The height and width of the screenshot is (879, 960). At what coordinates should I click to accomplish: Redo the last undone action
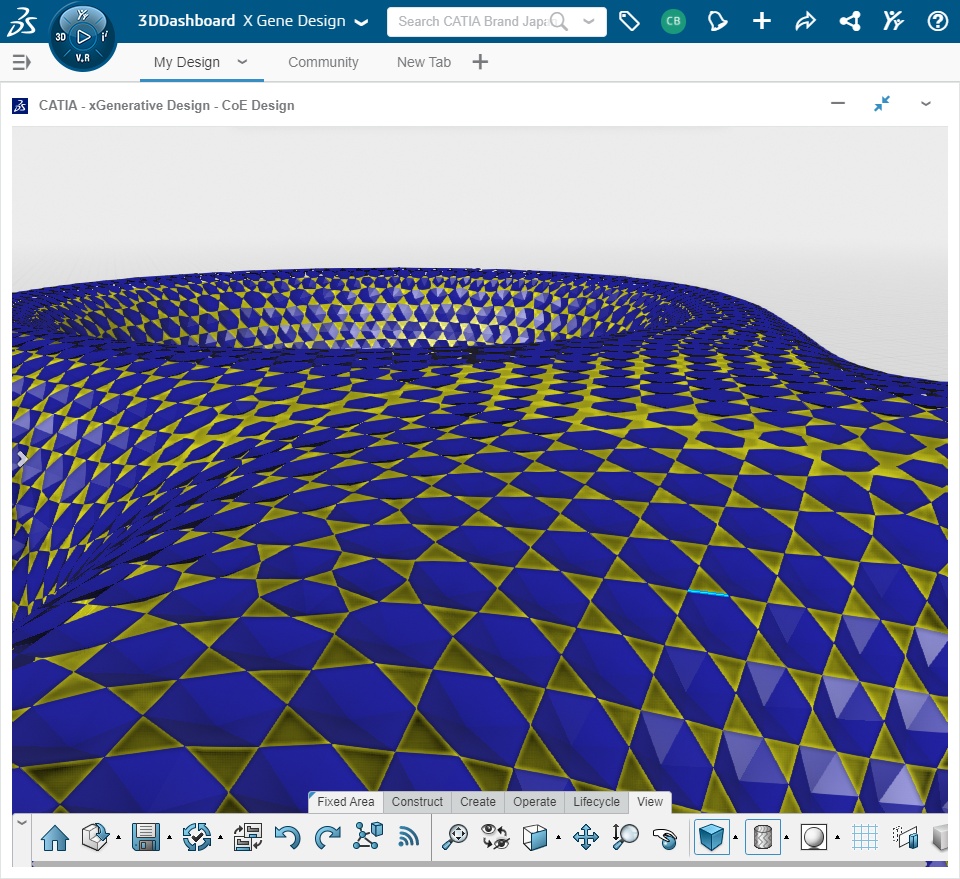(327, 837)
